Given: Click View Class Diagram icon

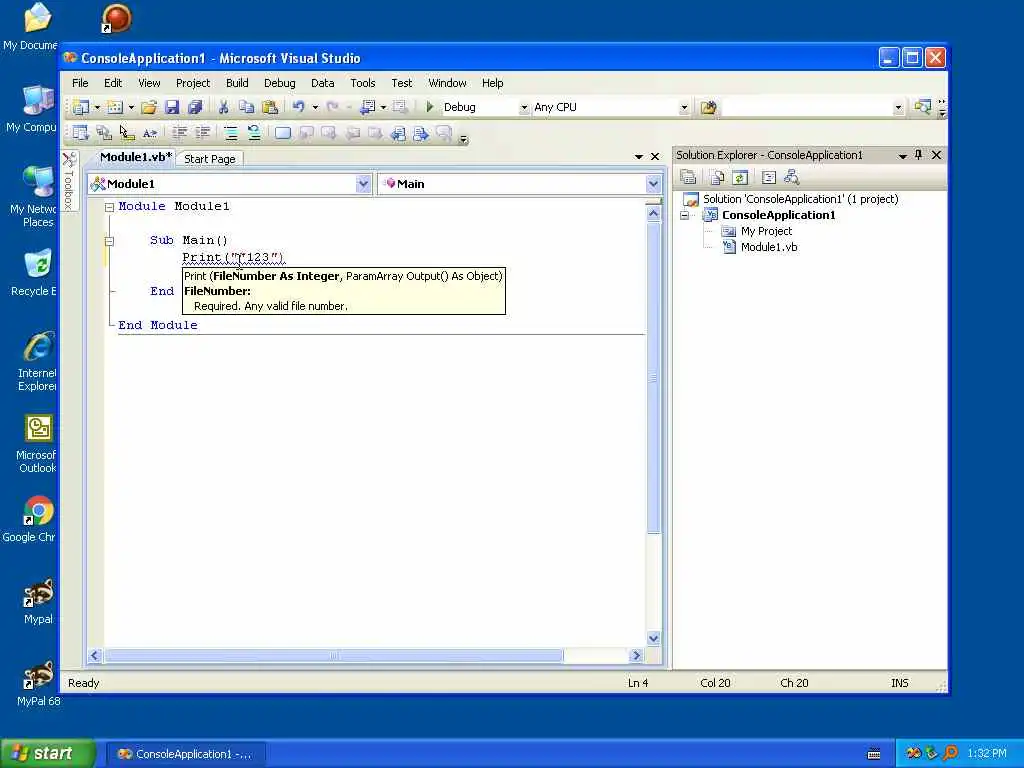Looking at the screenshot, I should (792, 177).
